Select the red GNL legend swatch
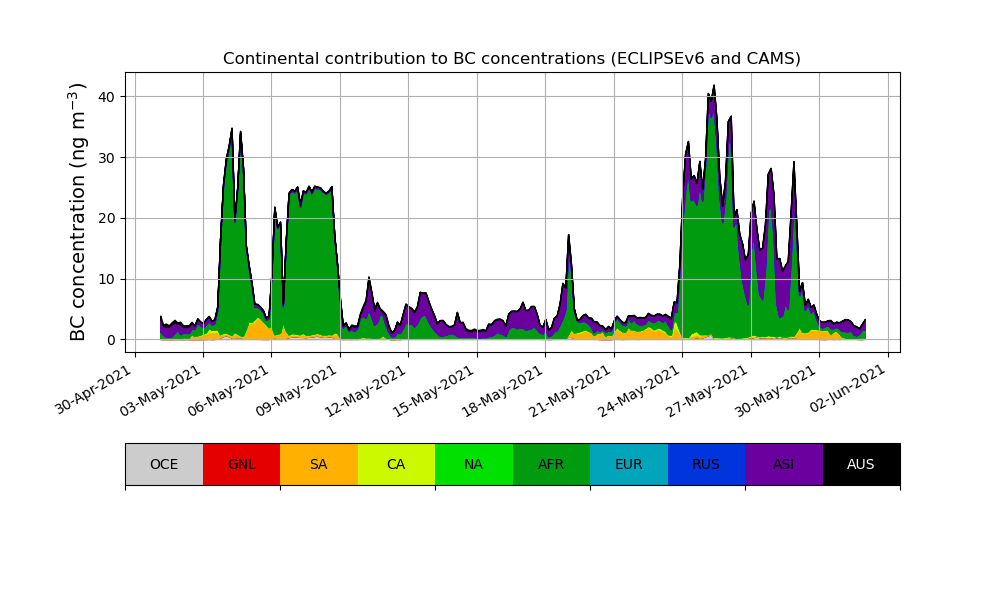 (x=241, y=464)
